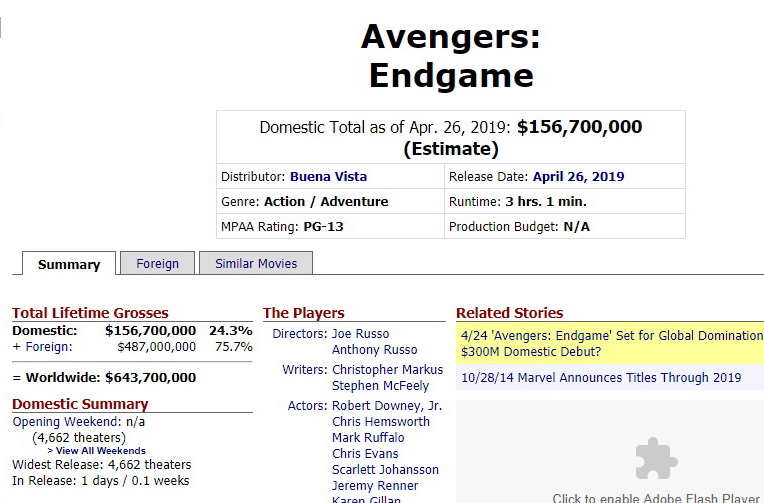Open Anthony Russo's profile link
The width and height of the screenshot is (764, 503).
[x=374, y=350]
